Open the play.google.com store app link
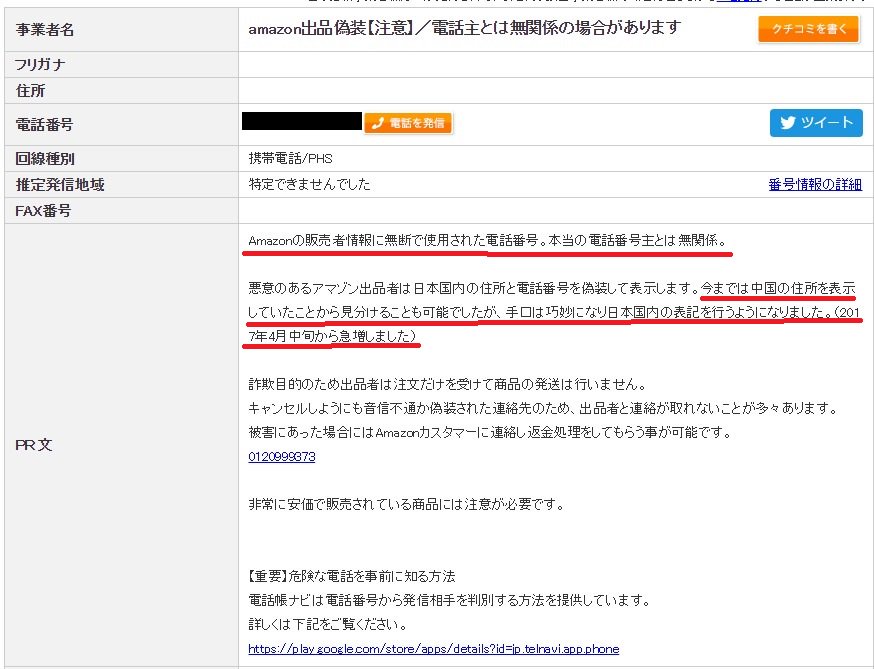874x669 pixels. pyautogui.click(x=434, y=649)
